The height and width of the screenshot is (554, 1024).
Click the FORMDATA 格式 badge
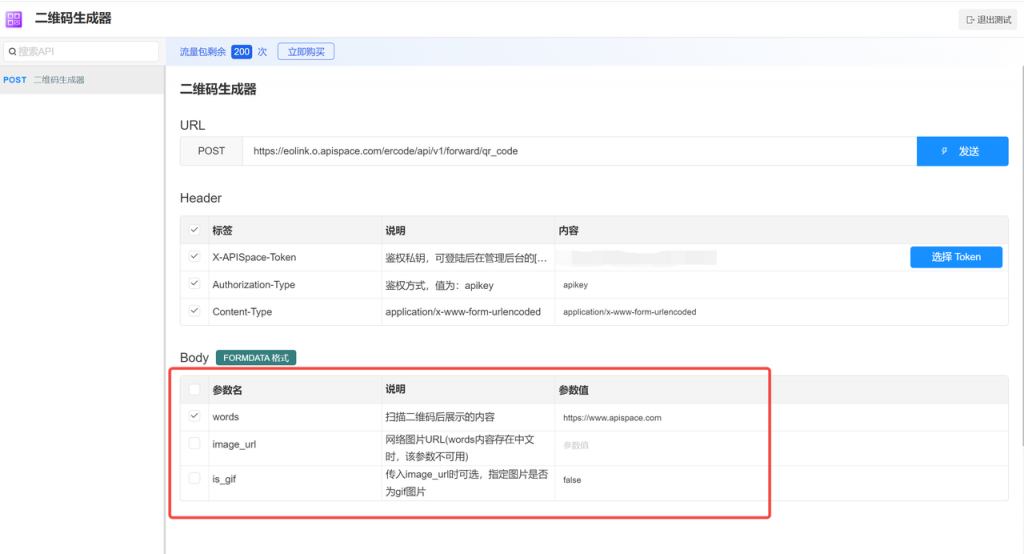point(256,358)
